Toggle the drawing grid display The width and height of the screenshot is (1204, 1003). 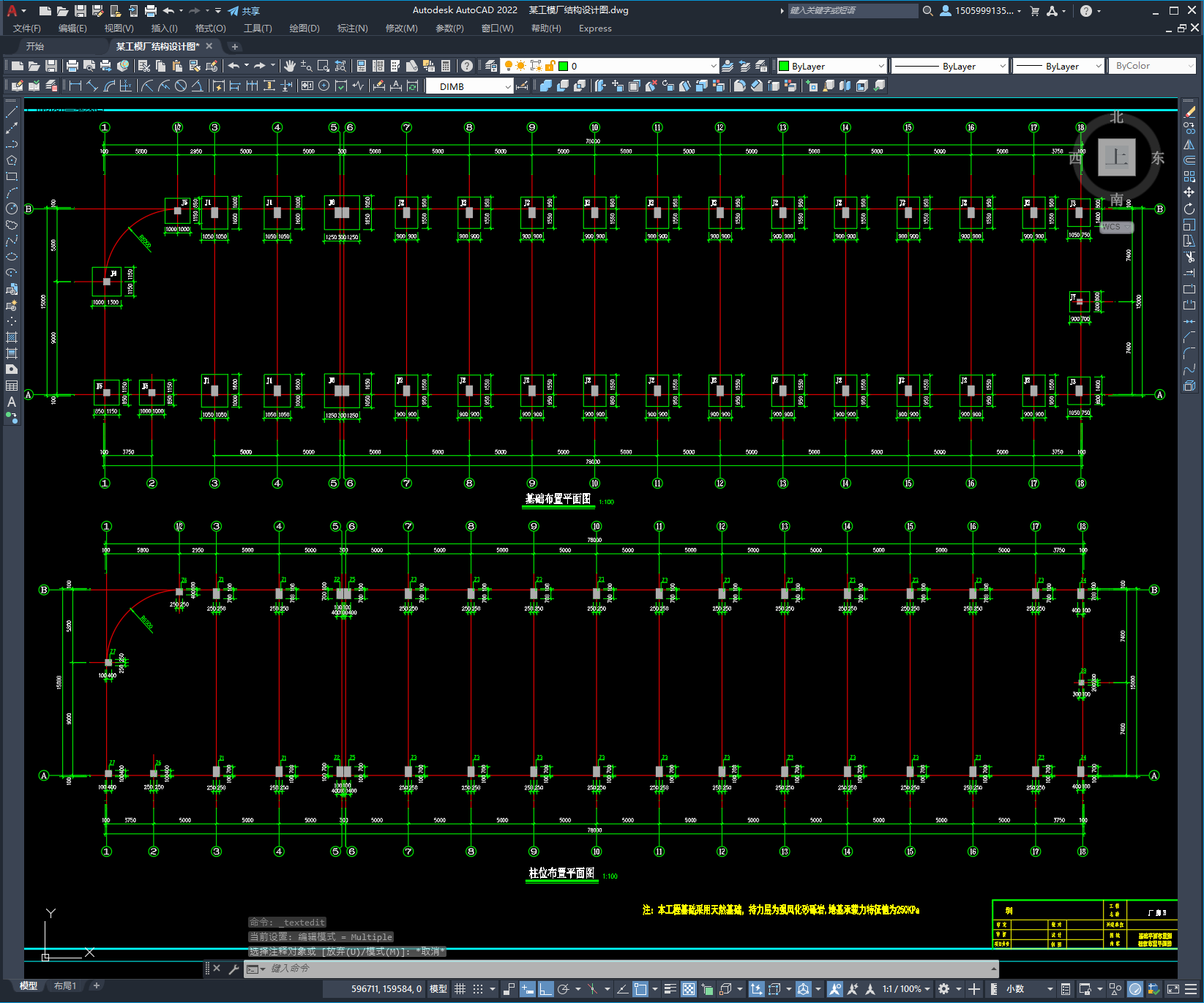pos(460,989)
